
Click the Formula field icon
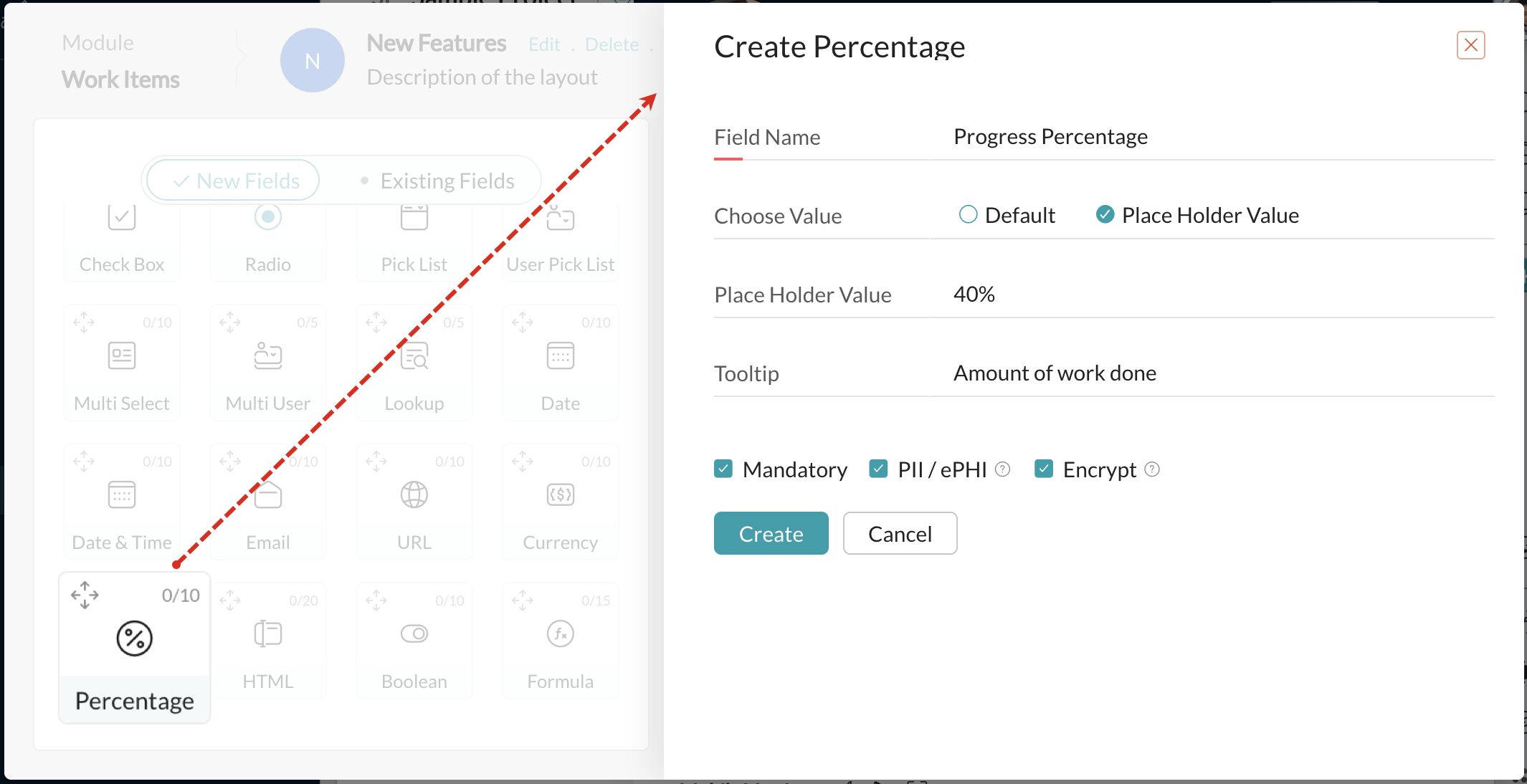coord(561,634)
